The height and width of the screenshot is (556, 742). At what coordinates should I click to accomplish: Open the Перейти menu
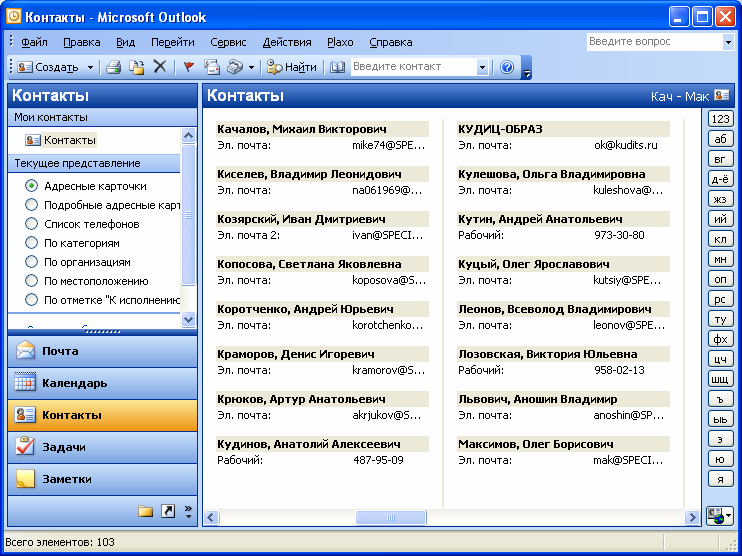tap(173, 42)
